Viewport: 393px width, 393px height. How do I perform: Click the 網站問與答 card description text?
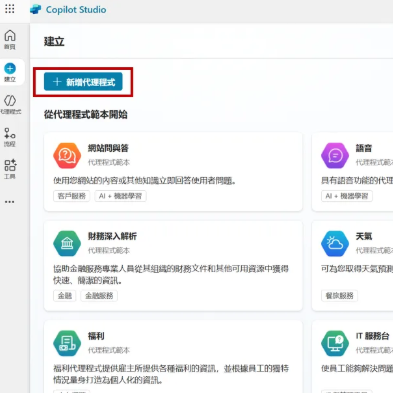(x=145, y=181)
